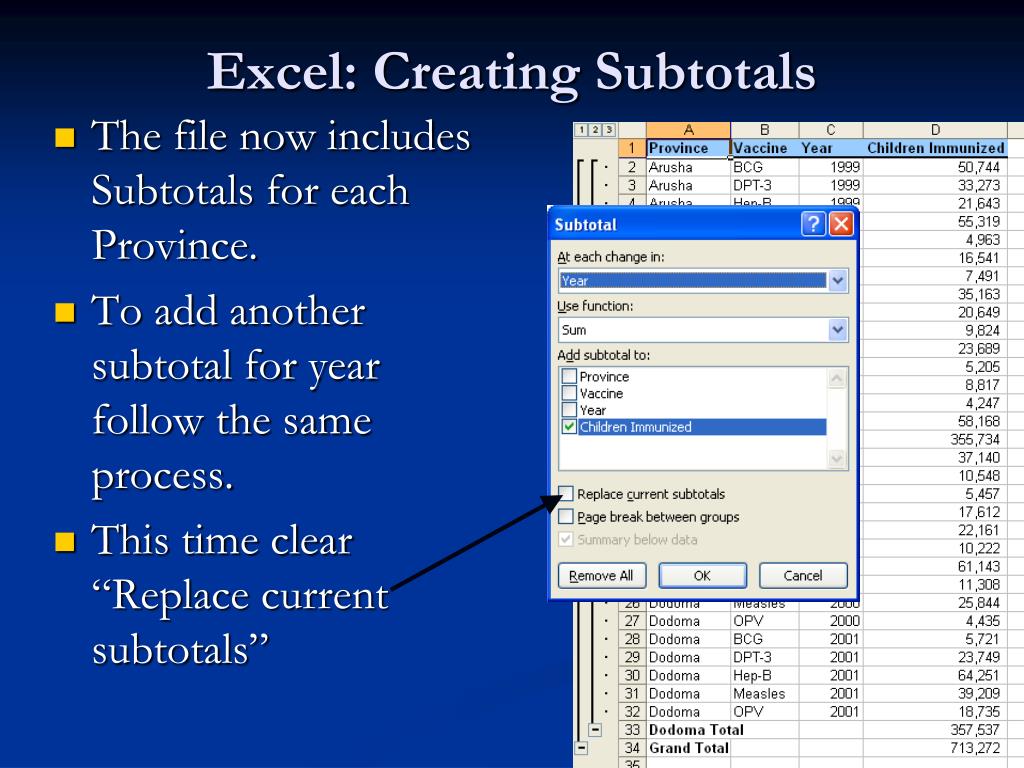Select the cell showing 713,272
The height and width of the screenshot is (768, 1024).
point(935,748)
